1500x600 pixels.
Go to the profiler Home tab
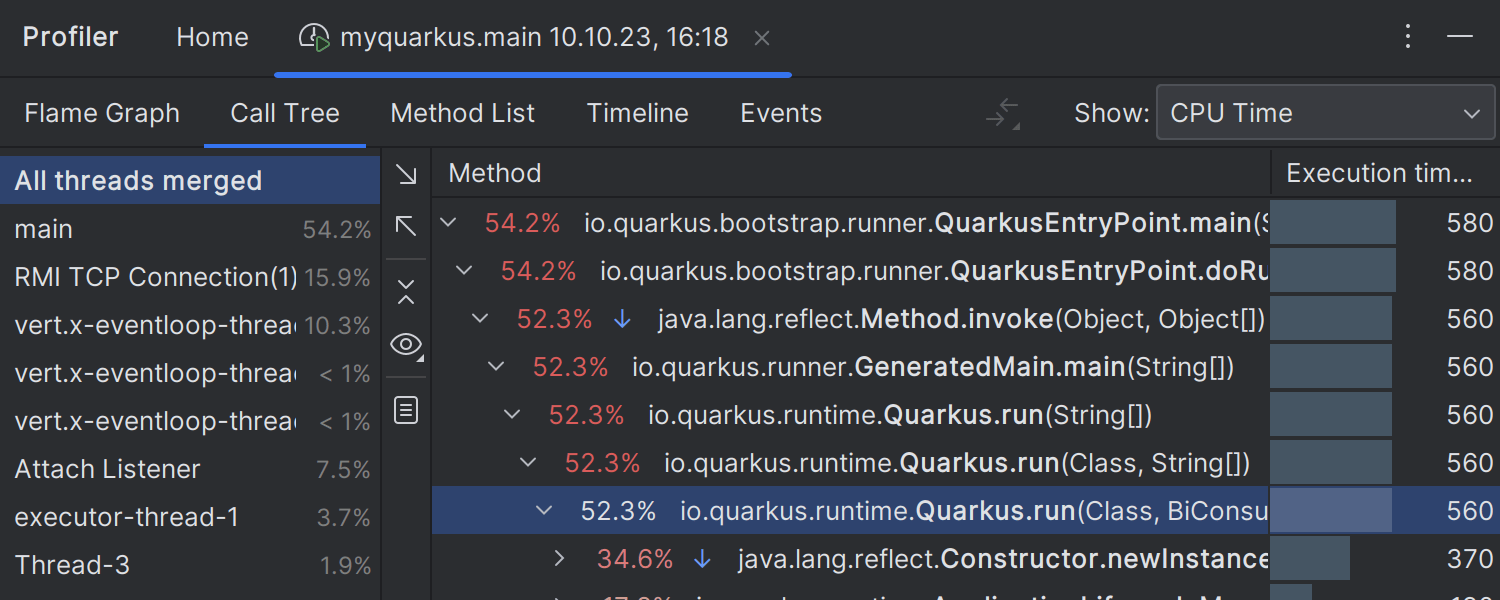tap(212, 36)
